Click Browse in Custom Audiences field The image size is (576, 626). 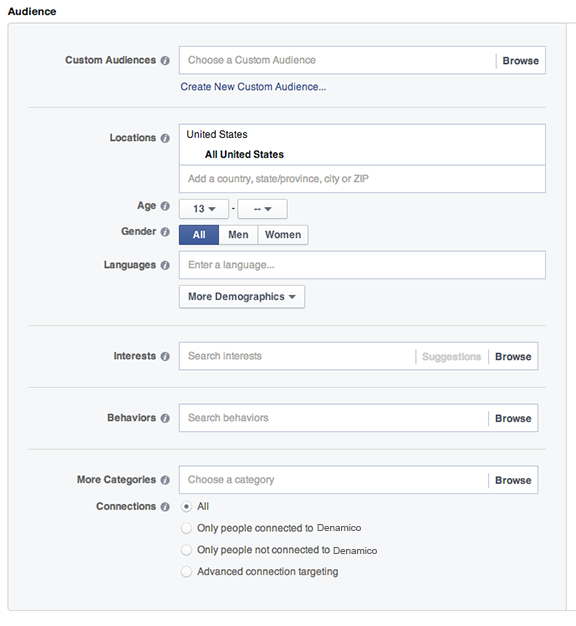(521, 61)
